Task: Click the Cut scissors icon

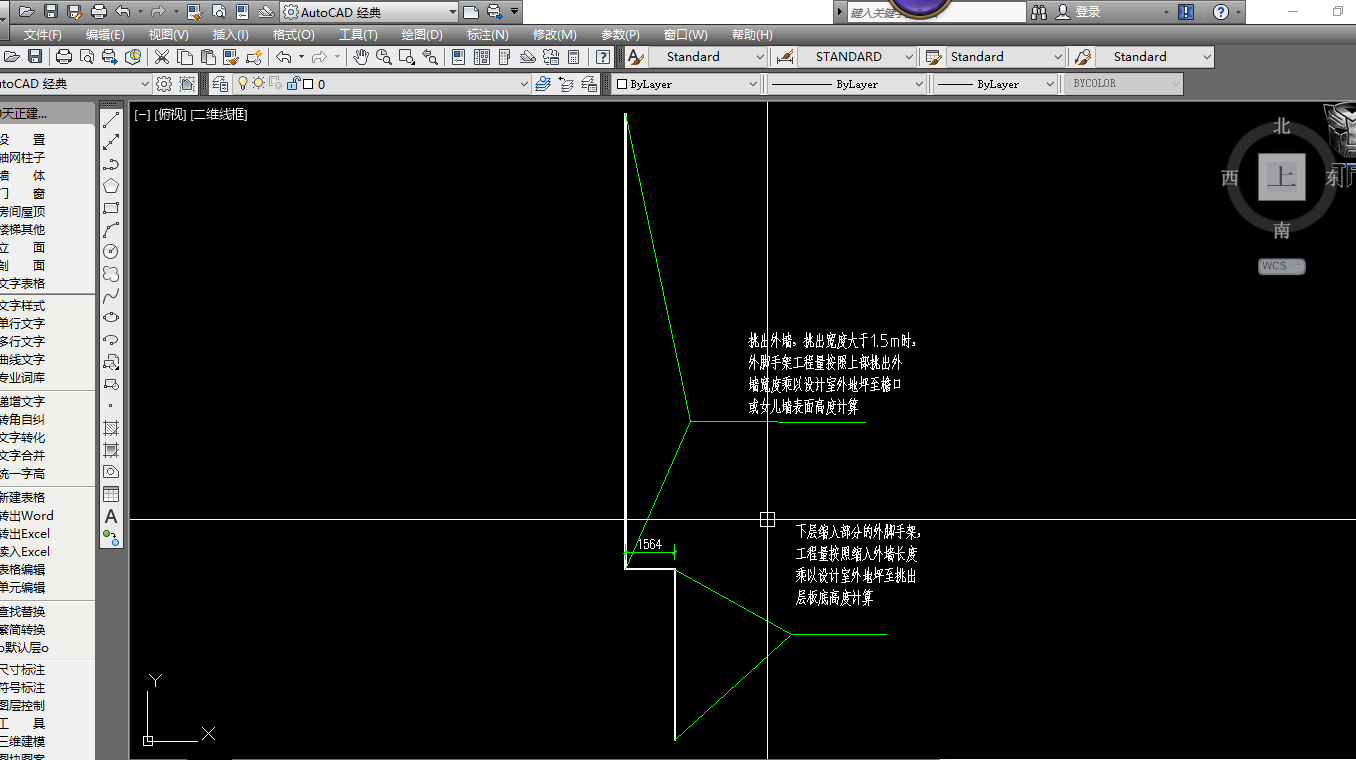Action: point(162,57)
